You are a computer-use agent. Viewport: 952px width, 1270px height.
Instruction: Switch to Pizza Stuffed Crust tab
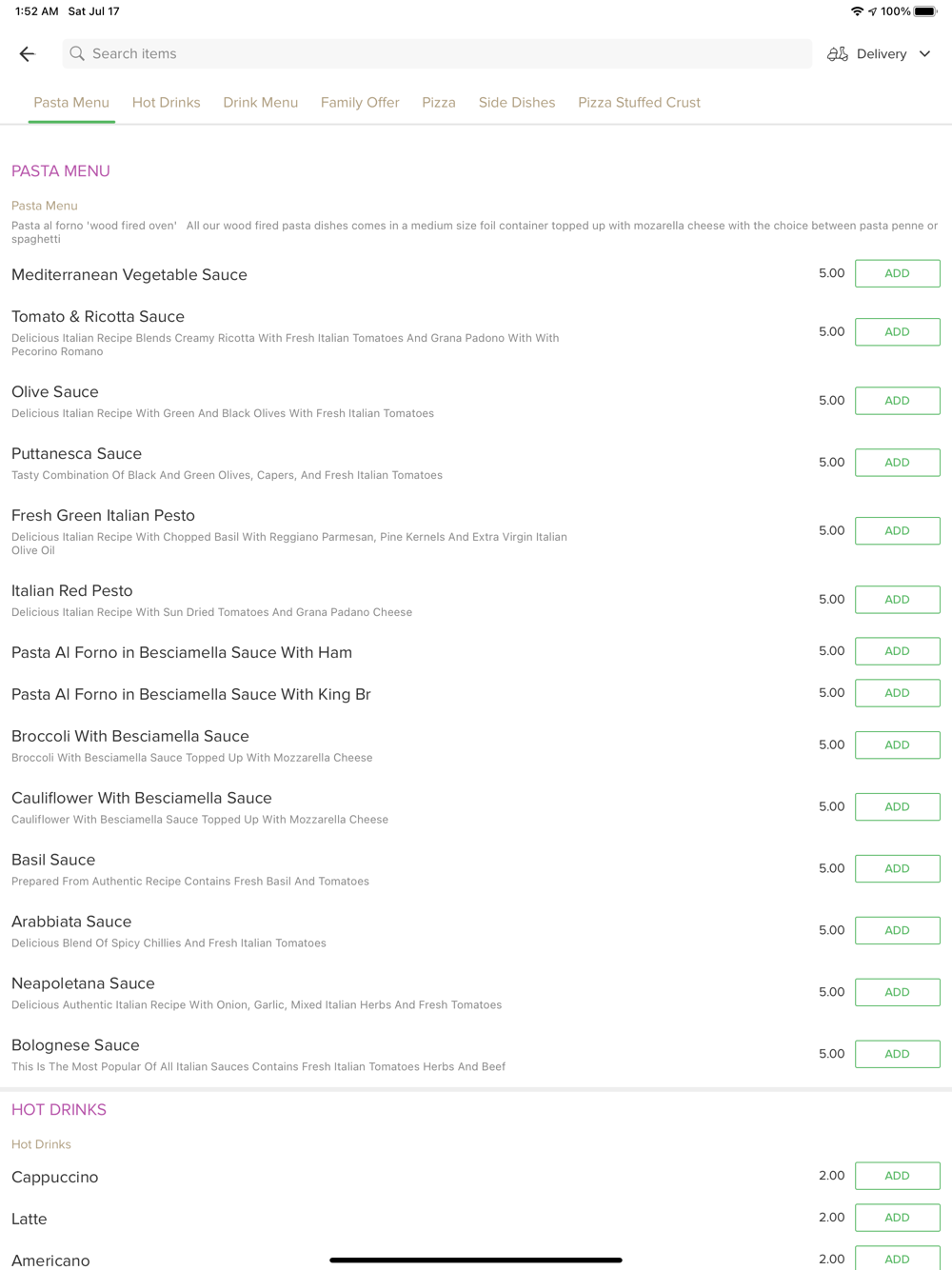(639, 103)
